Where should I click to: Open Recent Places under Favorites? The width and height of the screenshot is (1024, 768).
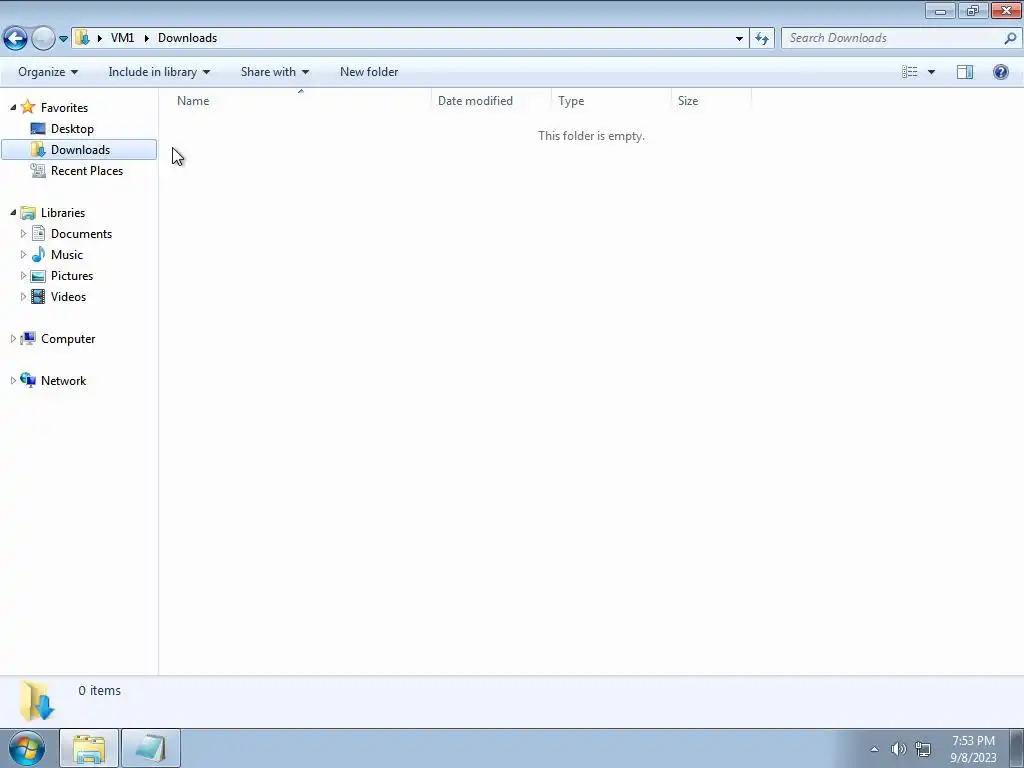click(87, 170)
